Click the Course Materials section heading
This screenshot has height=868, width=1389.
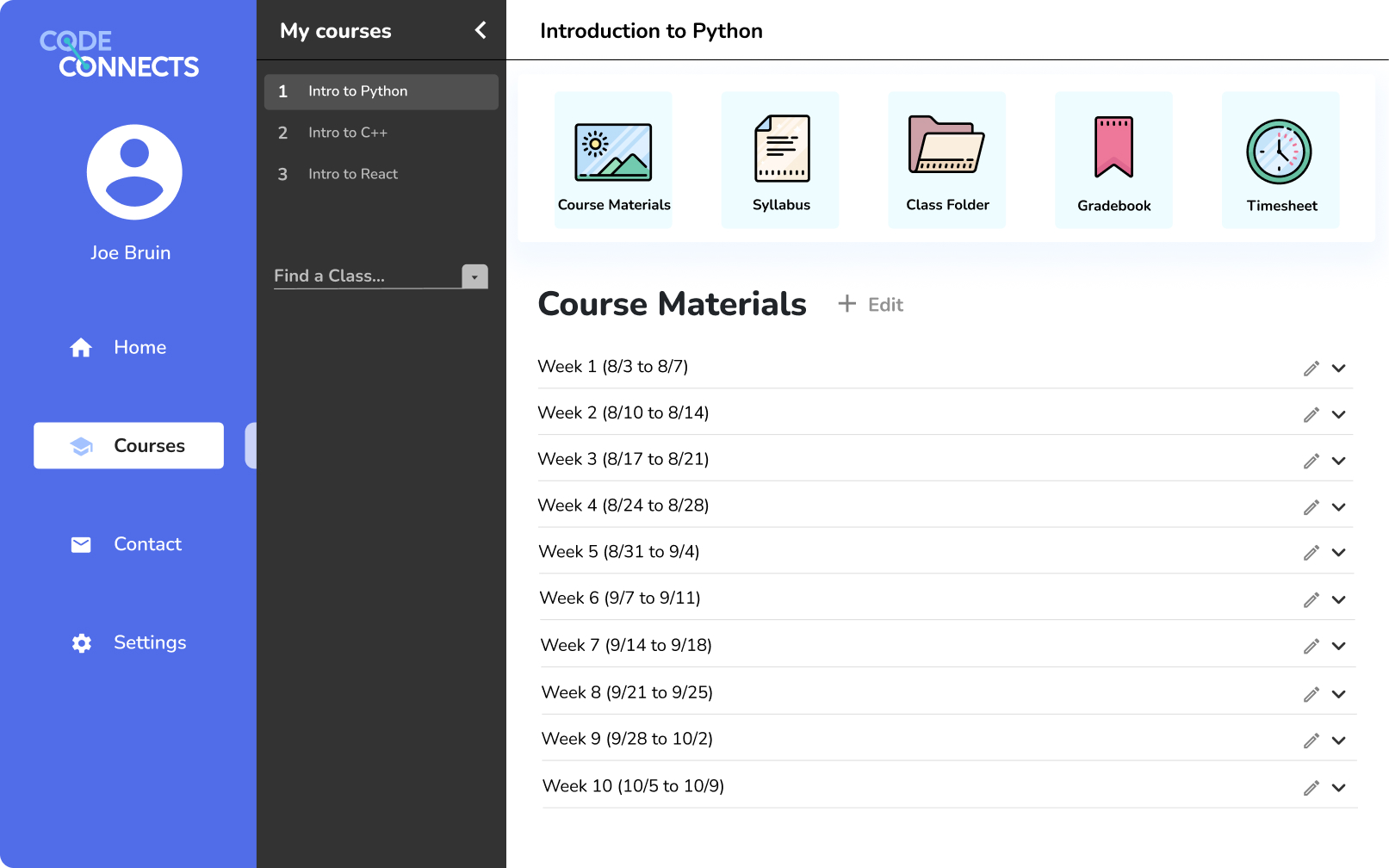[672, 304]
